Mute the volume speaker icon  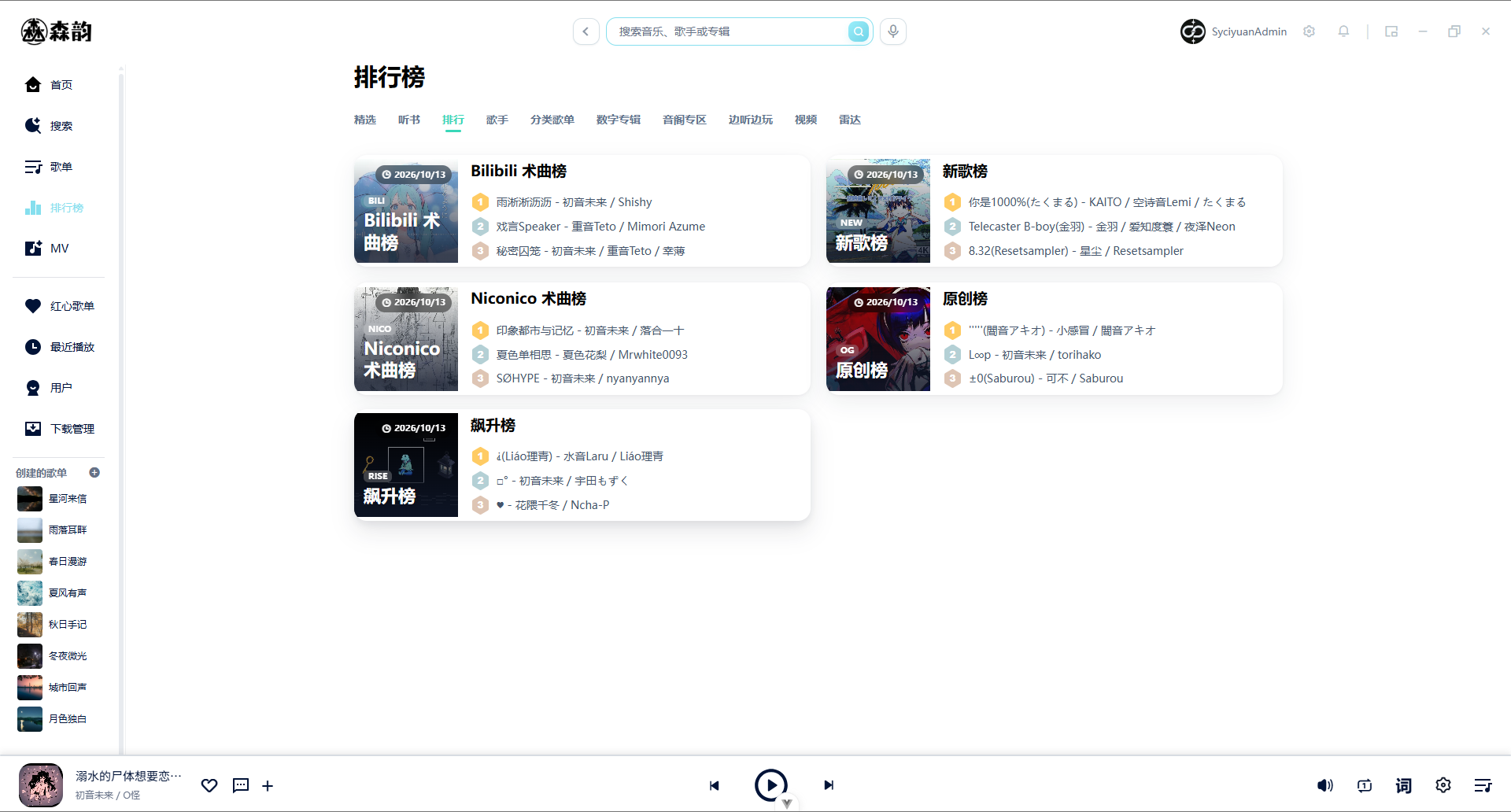tap(1325, 785)
